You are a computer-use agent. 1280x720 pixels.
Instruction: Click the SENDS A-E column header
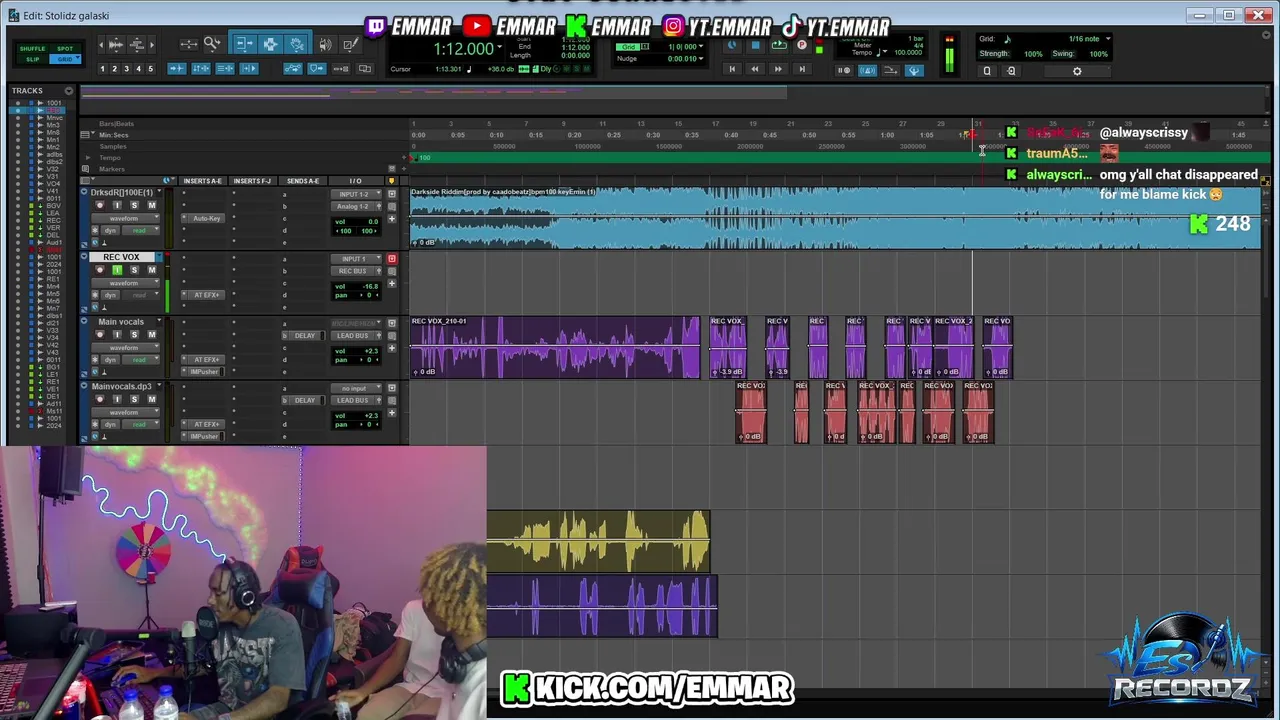(x=303, y=181)
